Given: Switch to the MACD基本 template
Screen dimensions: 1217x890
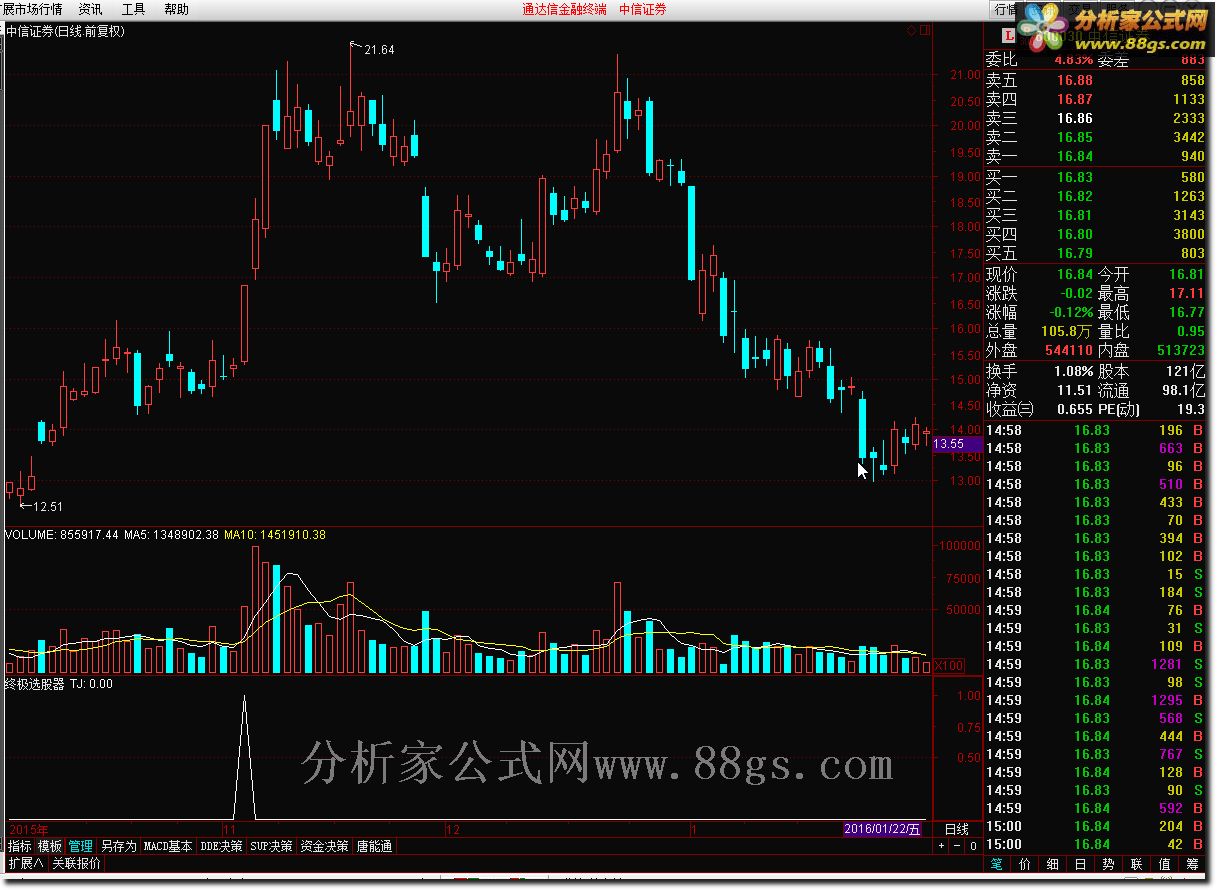Looking at the screenshot, I should pos(168,846).
